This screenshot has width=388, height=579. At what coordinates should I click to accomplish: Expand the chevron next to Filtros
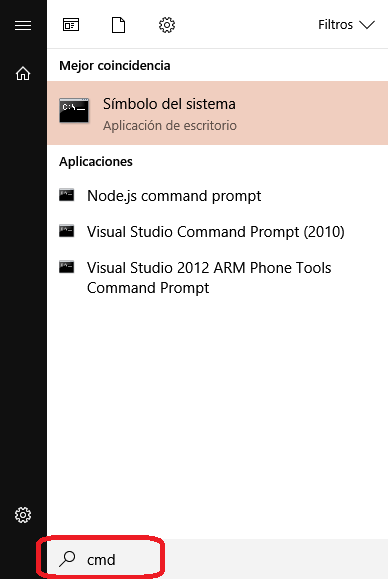tap(367, 25)
